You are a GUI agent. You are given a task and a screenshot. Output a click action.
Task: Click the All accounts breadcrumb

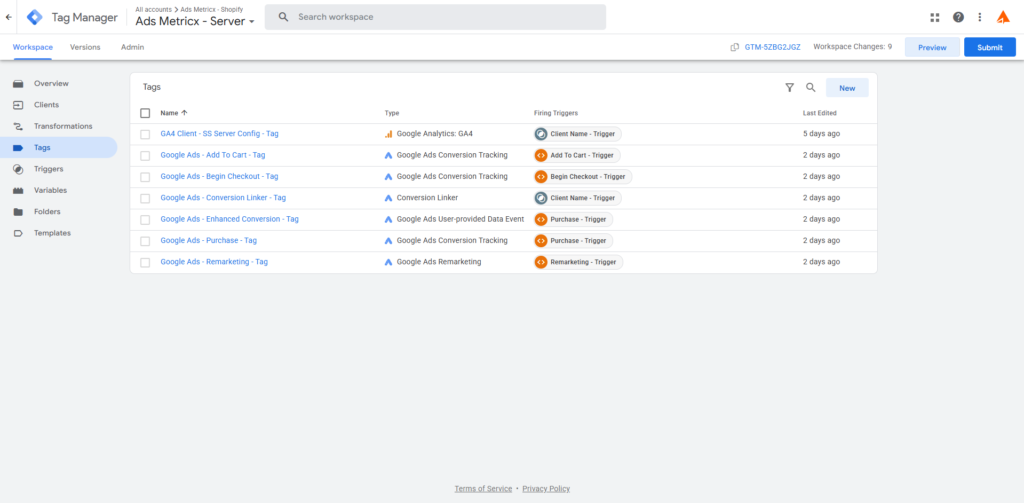tap(153, 9)
